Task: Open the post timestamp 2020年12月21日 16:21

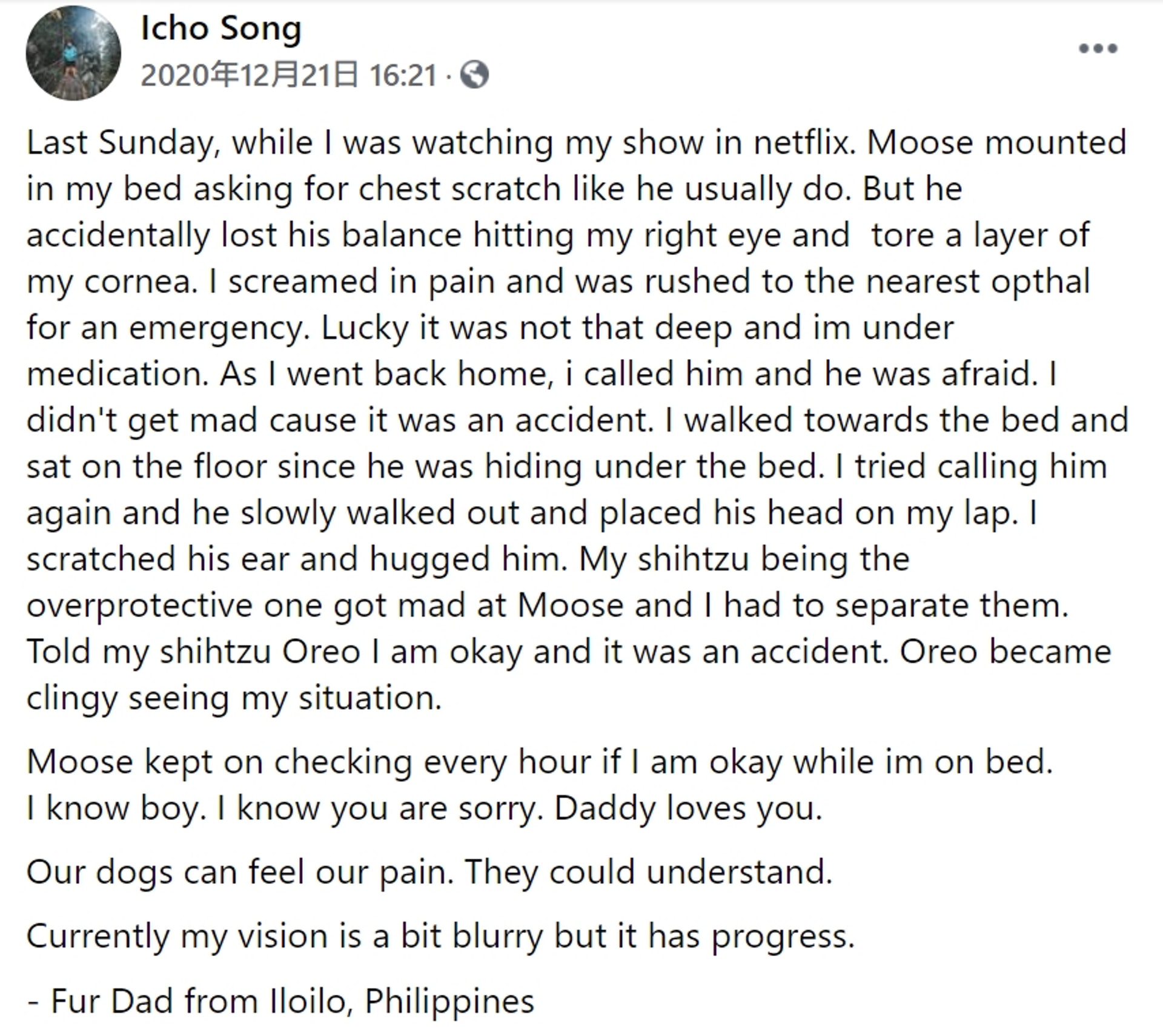Action: click(x=288, y=76)
